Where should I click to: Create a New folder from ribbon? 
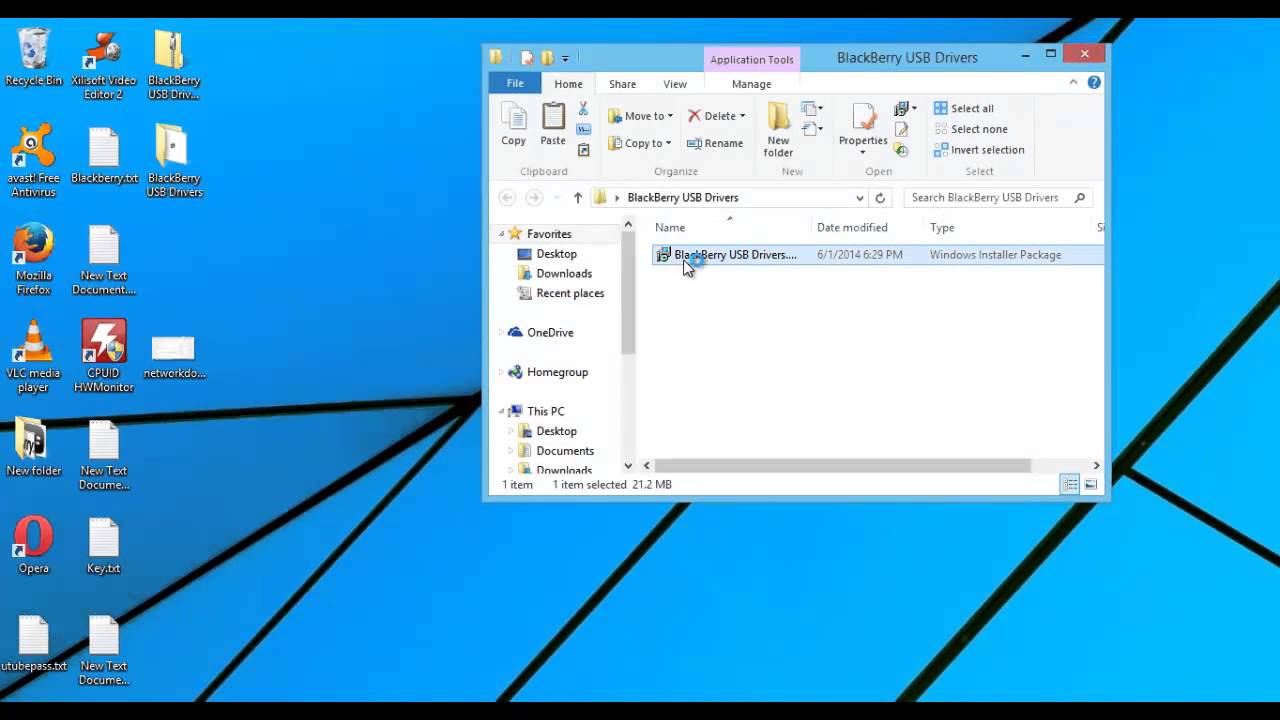tap(778, 130)
